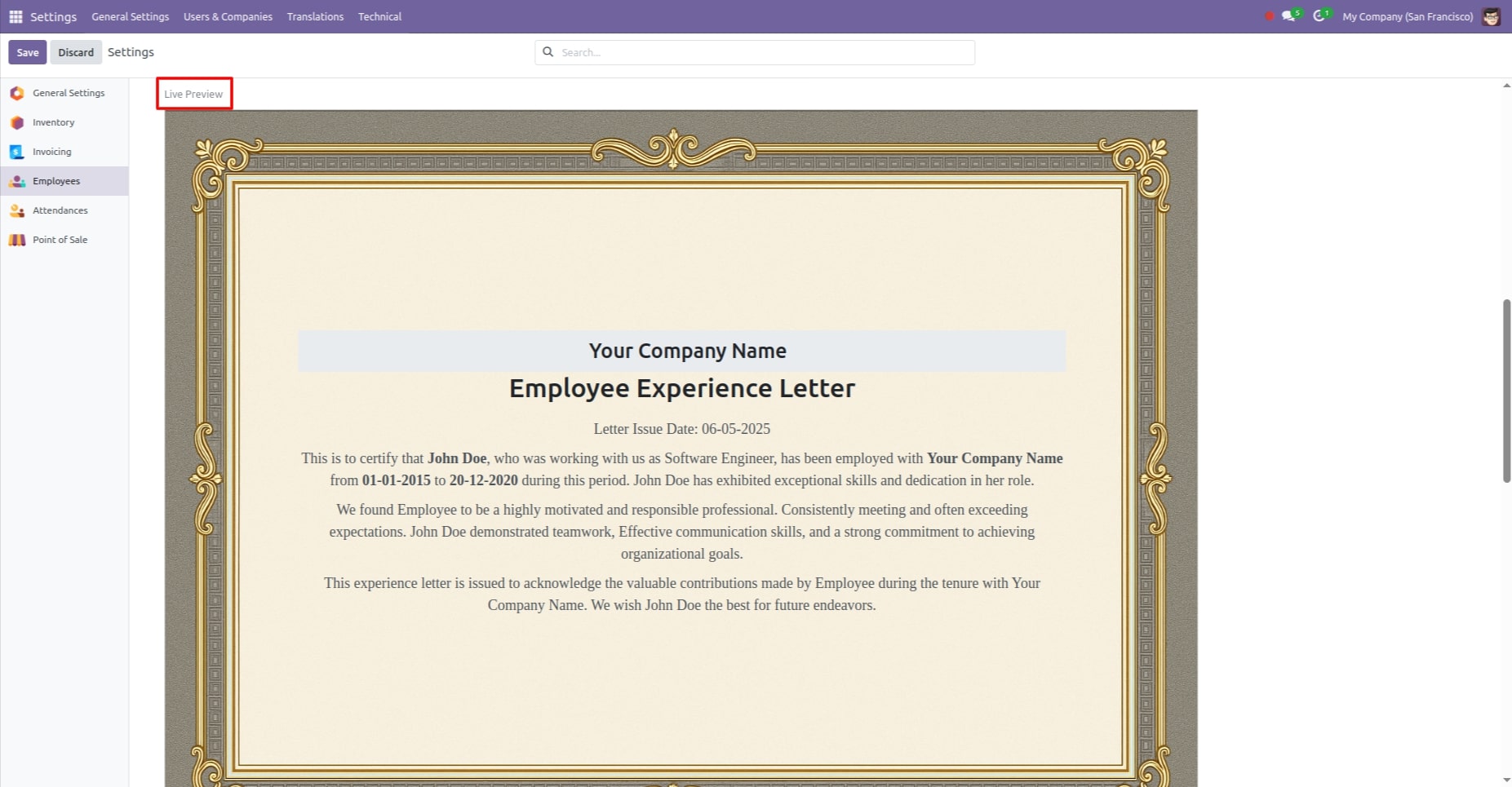Open the Invoicing settings section

51,151
